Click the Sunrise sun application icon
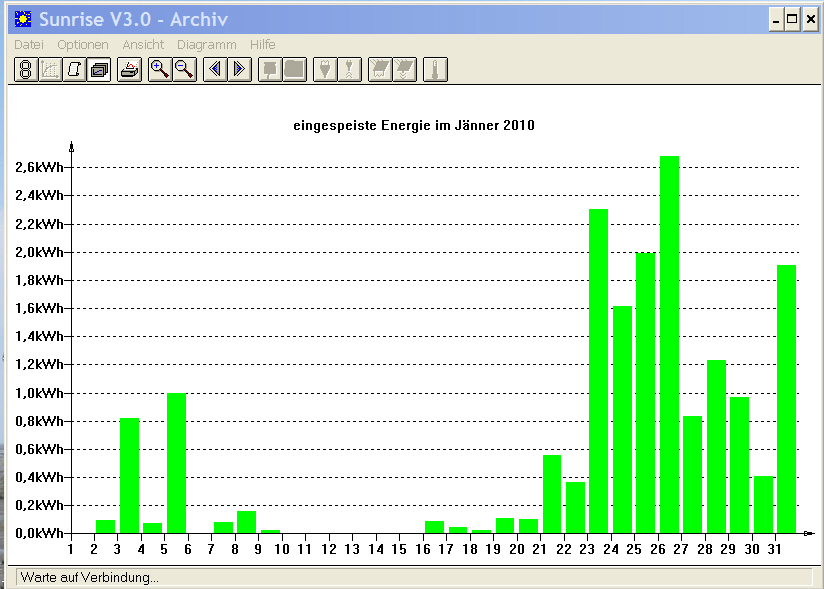This screenshot has height=589, width=824. (x=23, y=19)
